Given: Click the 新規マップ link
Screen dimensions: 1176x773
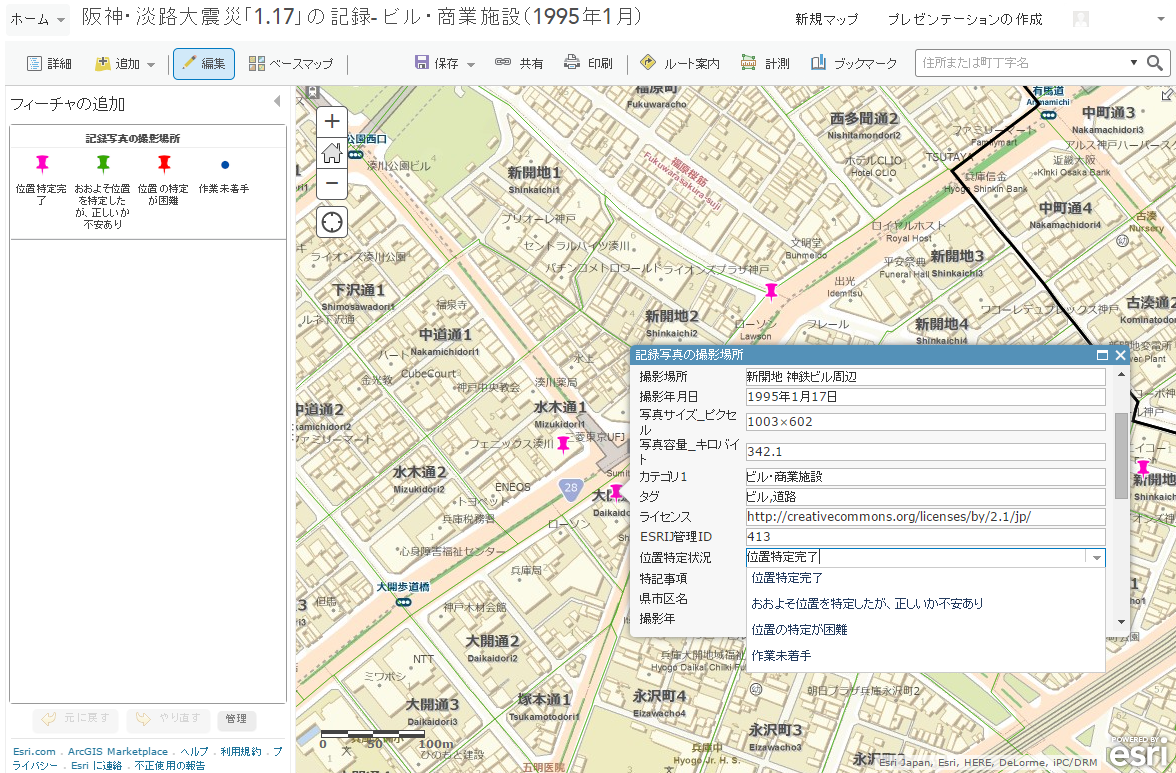Looking at the screenshot, I should click(826, 20).
